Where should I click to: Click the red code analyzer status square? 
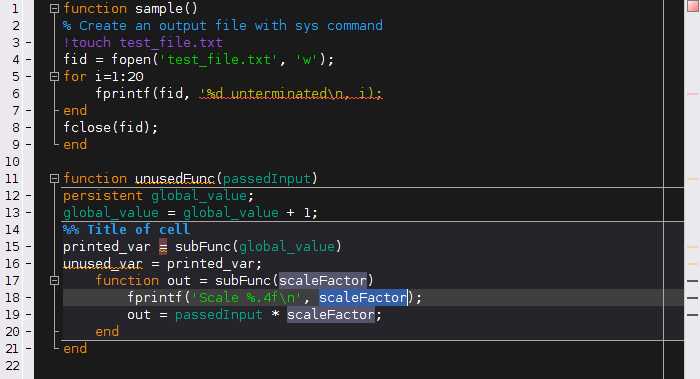693,6
